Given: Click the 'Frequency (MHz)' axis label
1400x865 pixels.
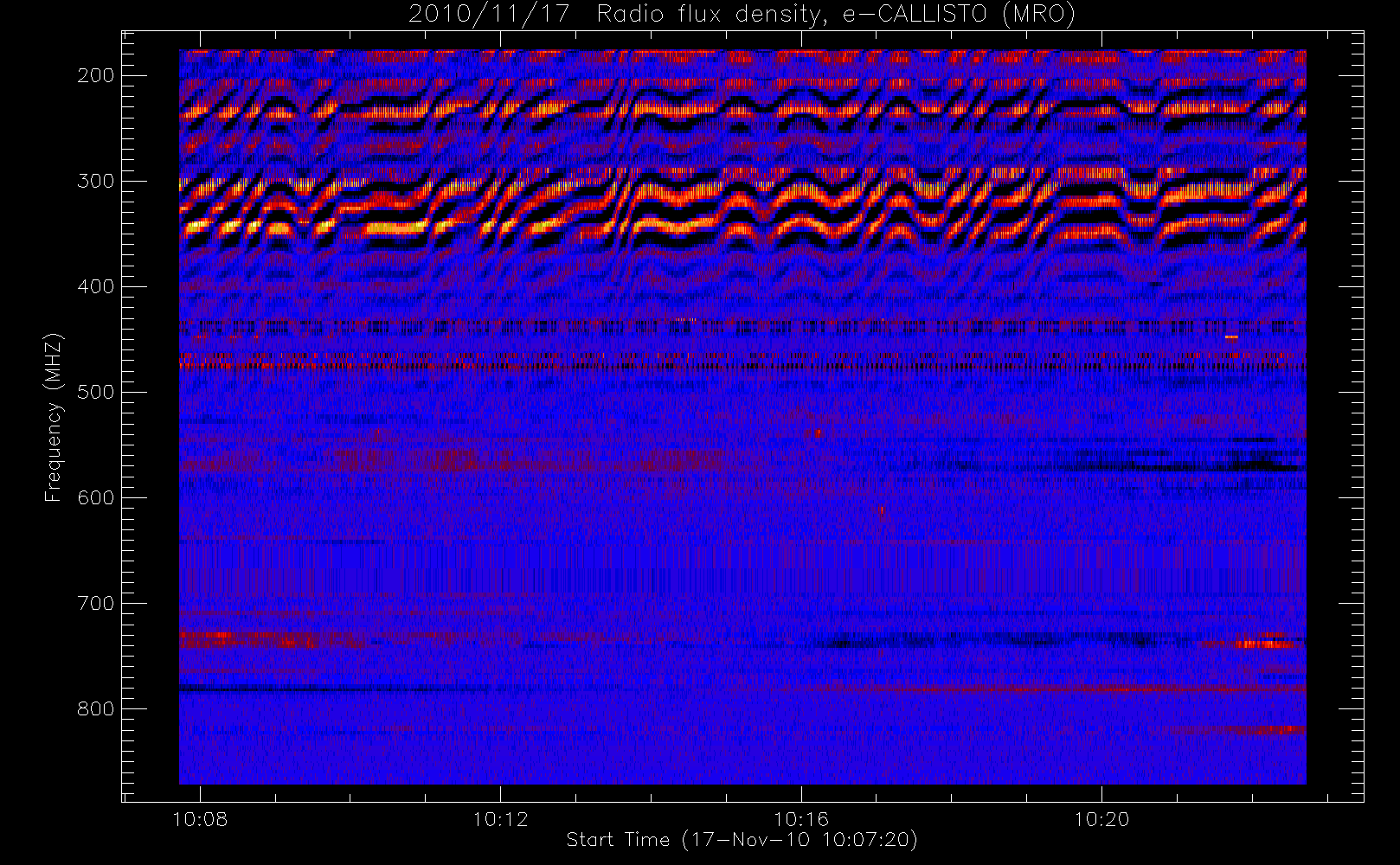Looking at the screenshot, I should coord(54,417).
